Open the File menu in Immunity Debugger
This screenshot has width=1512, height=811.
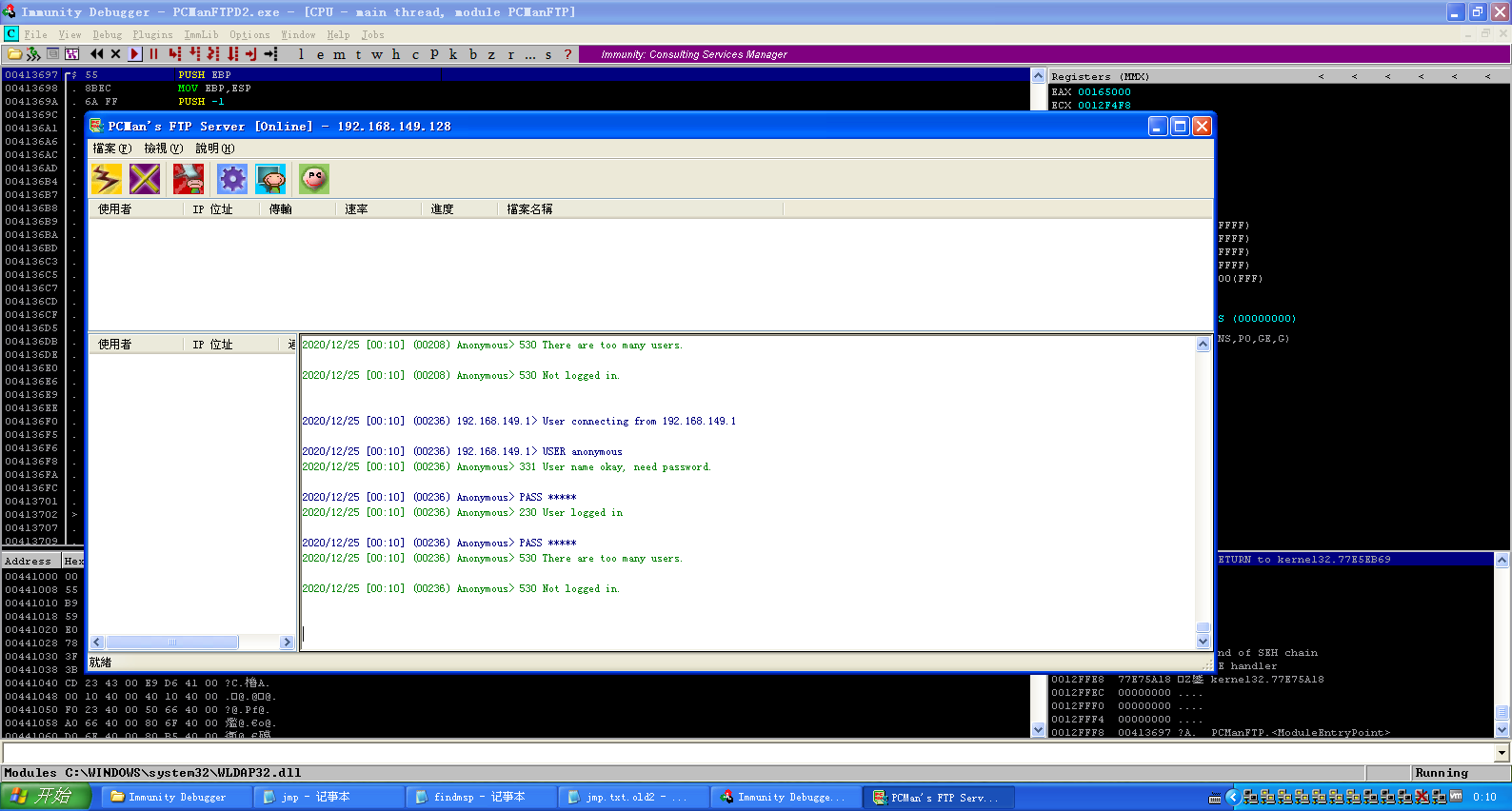(35, 35)
